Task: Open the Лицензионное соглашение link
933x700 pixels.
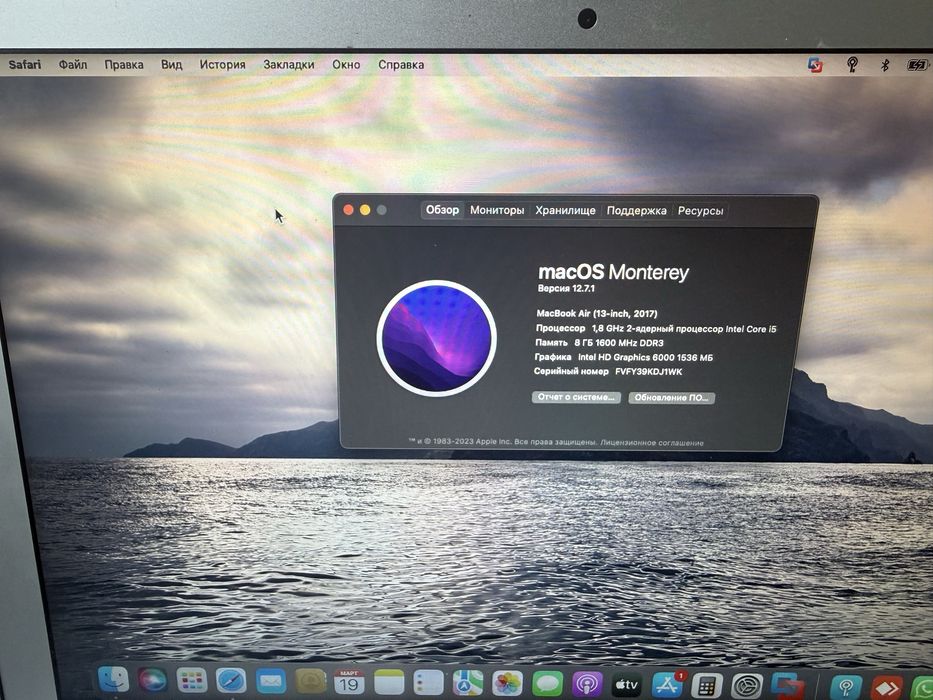Action: [652, 443]
